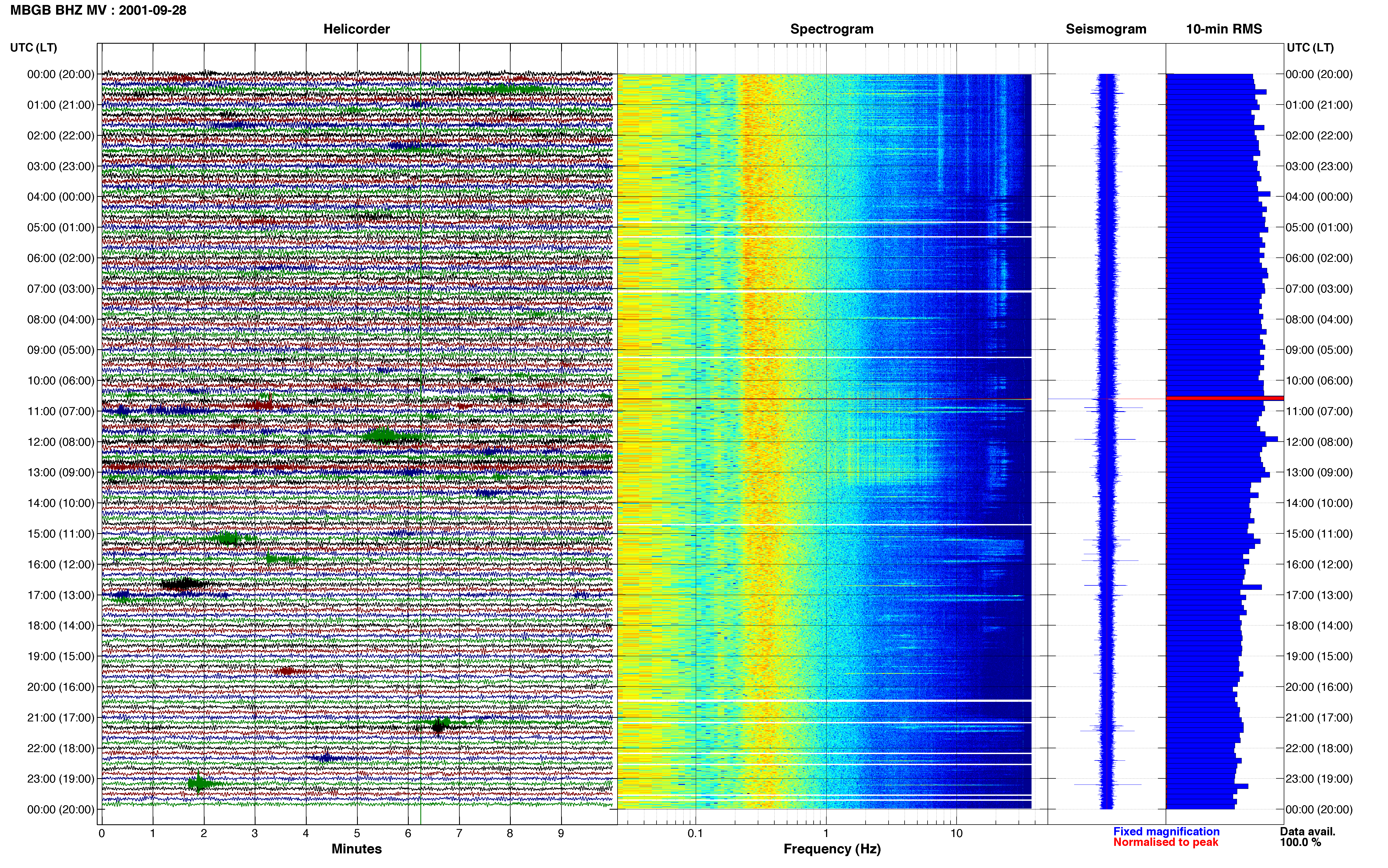Click "05:00 (01:00)" on the helicorder time axis

click(61, 227)
